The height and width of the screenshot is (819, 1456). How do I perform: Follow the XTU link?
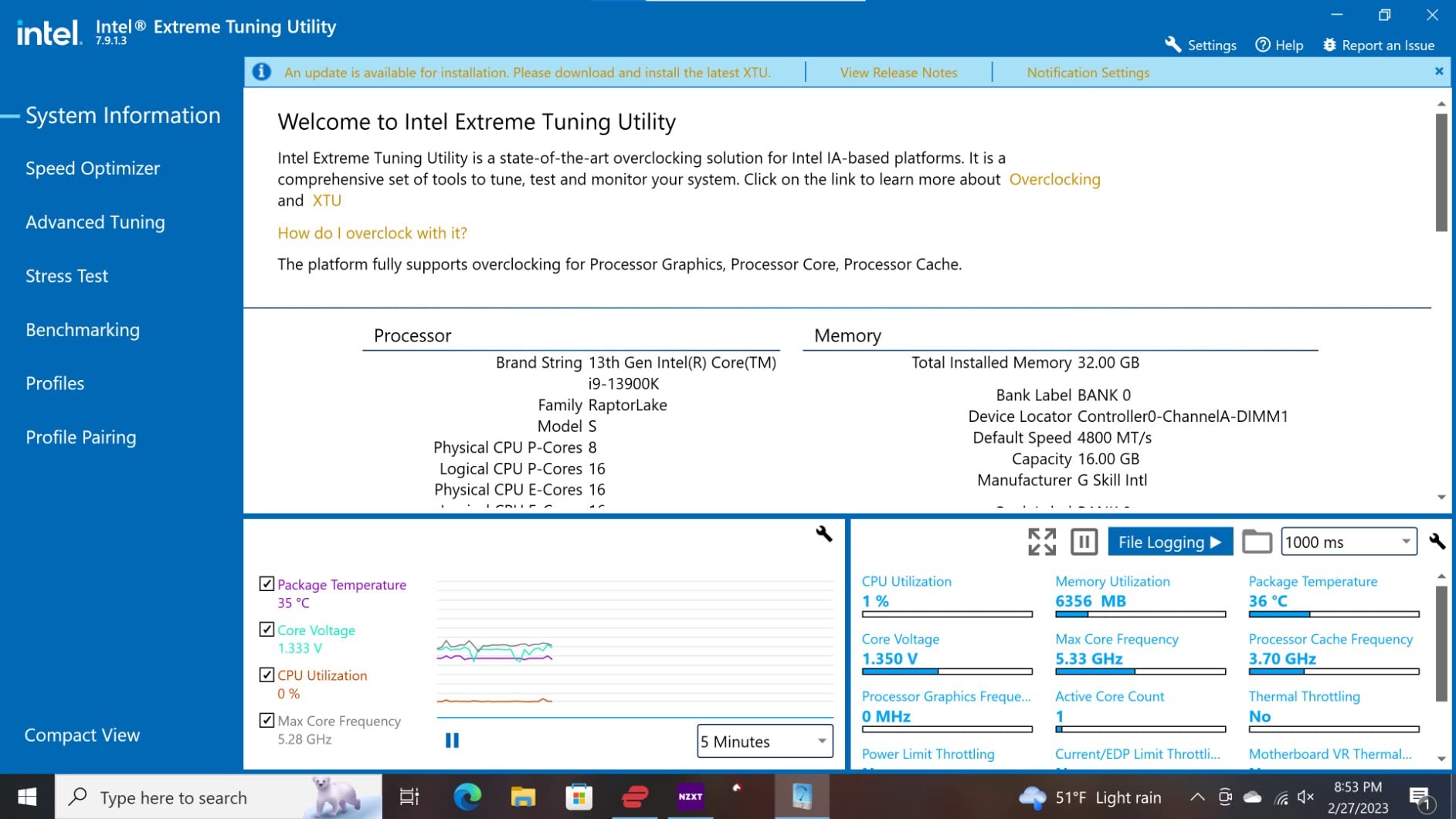point(327,200)
